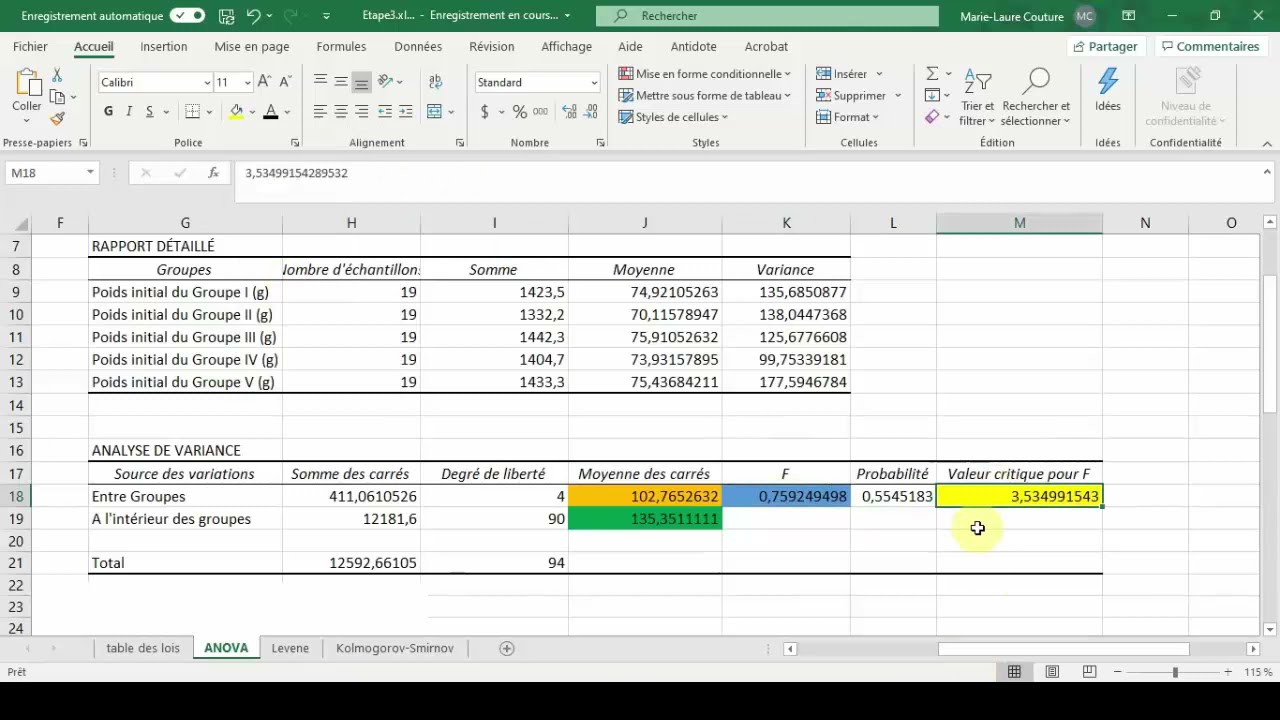Image resolution: width=1280 pixels, height=720 pixels.
Task: Toggle Bold (G) formatting
Action: click(x=108, y=112)
